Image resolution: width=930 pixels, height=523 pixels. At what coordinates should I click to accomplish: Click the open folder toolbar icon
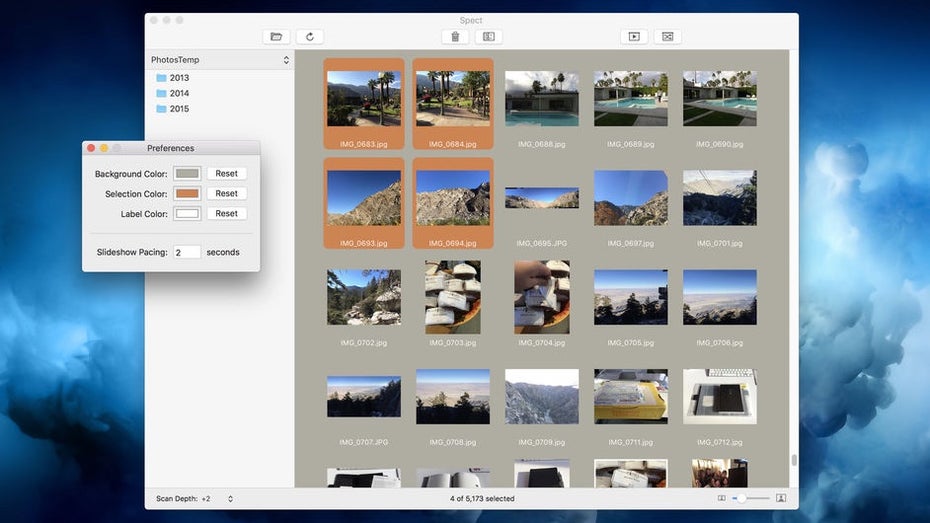coord(276,37)
